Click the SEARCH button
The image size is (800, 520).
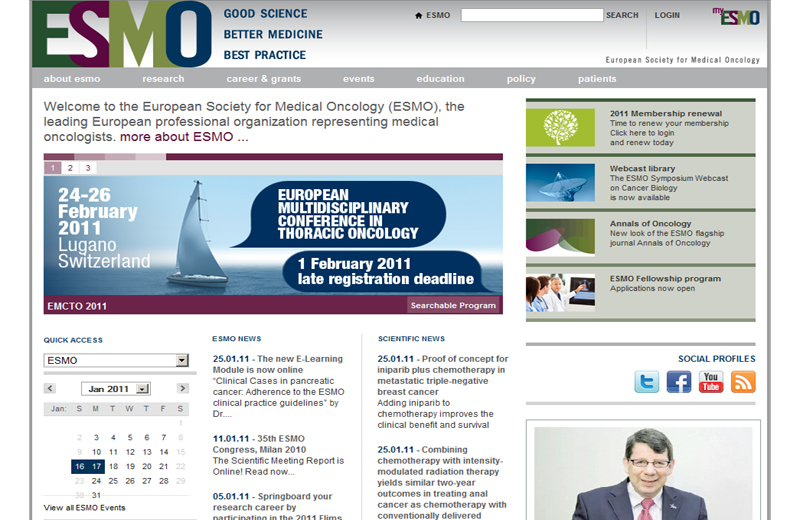622,15
